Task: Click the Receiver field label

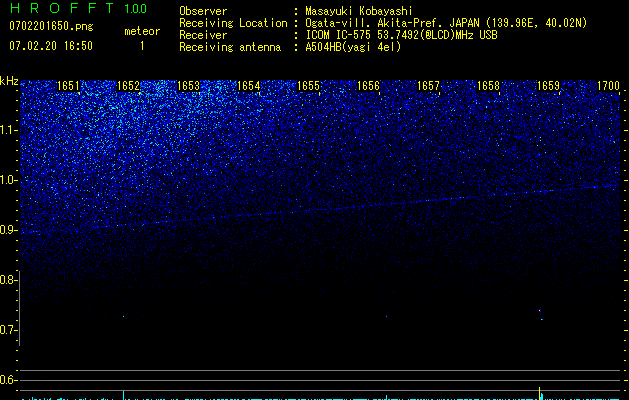Action: pyautogui.click(x=203, y=35)
